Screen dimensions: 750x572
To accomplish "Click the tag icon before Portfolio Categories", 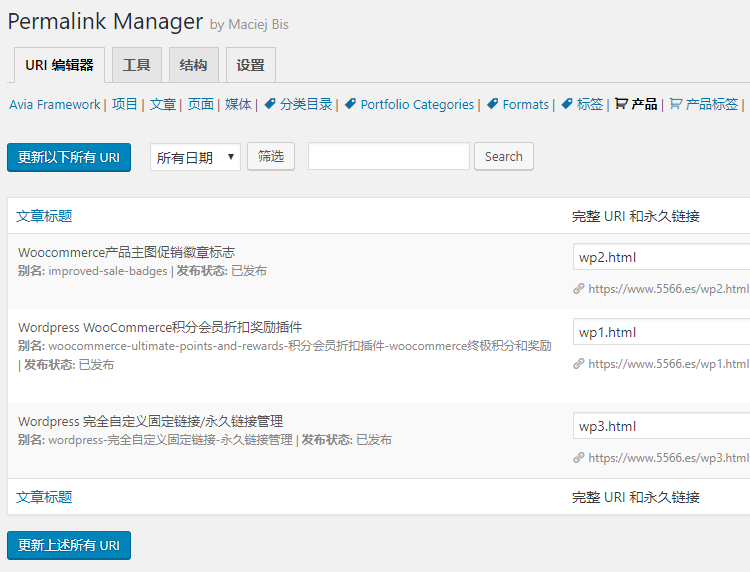I will (x=350, y=104).
